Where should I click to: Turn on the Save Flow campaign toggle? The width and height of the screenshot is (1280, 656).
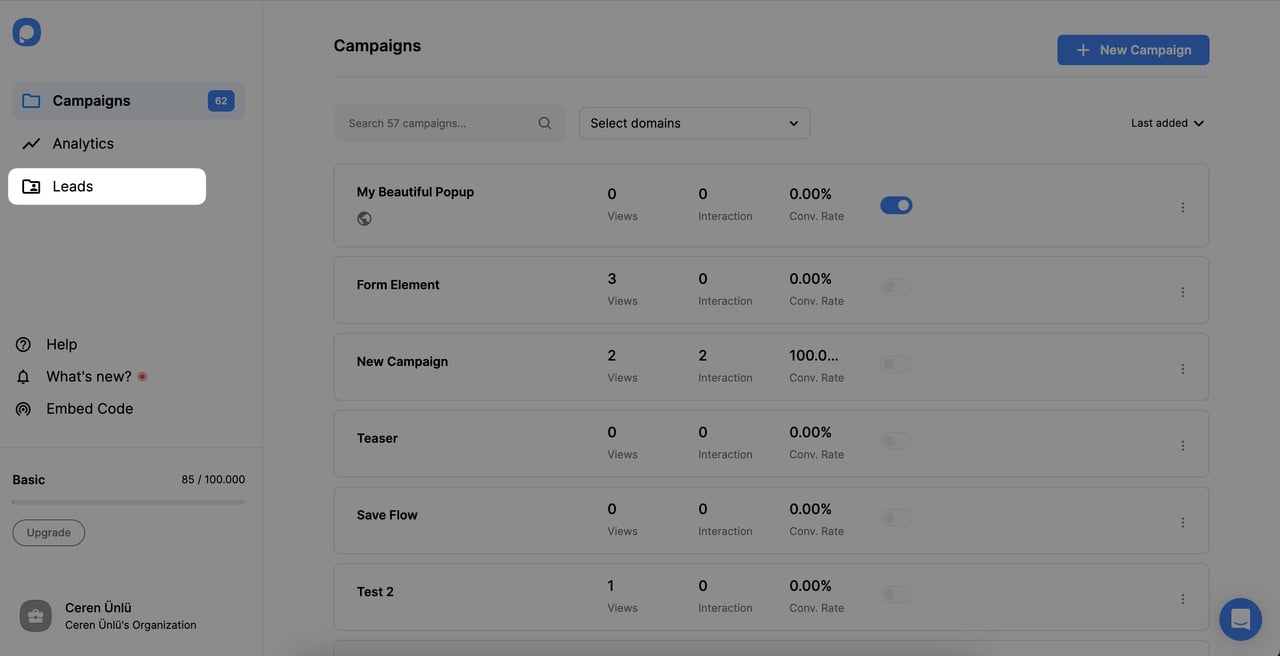click(x=896, y=518)
